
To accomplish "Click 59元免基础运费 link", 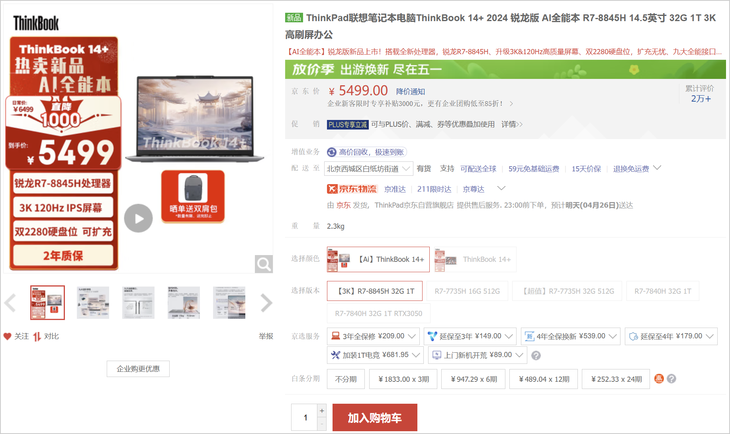I will [x=534, y=169].
